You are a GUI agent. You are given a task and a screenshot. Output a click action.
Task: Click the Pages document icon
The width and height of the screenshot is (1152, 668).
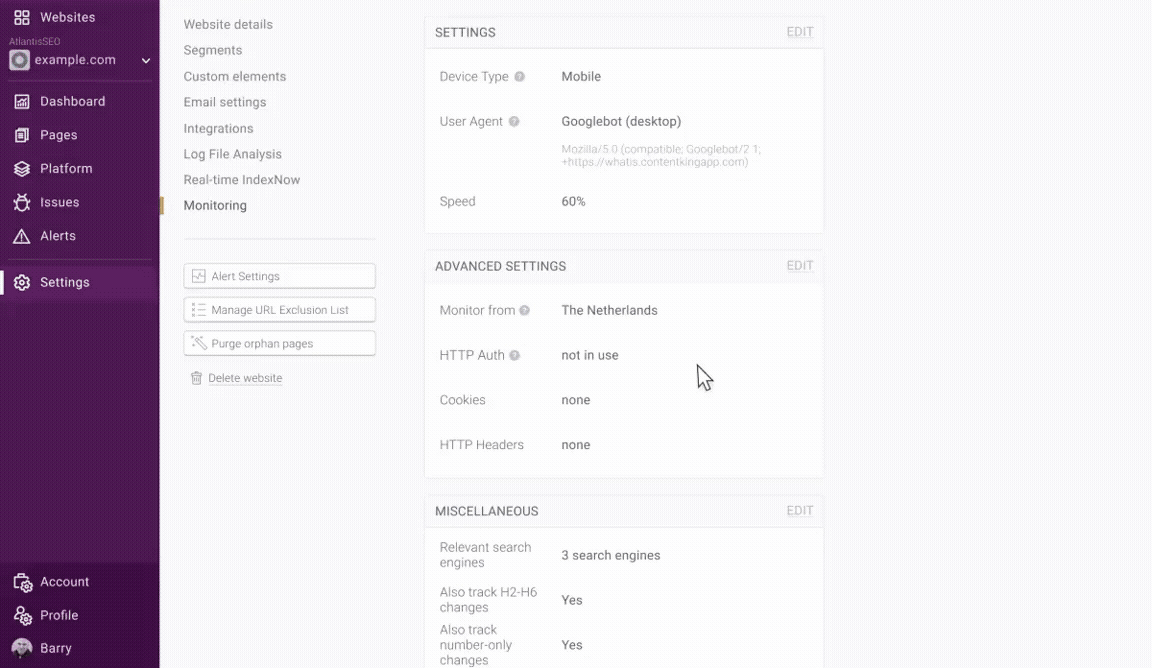pos(21,135)
